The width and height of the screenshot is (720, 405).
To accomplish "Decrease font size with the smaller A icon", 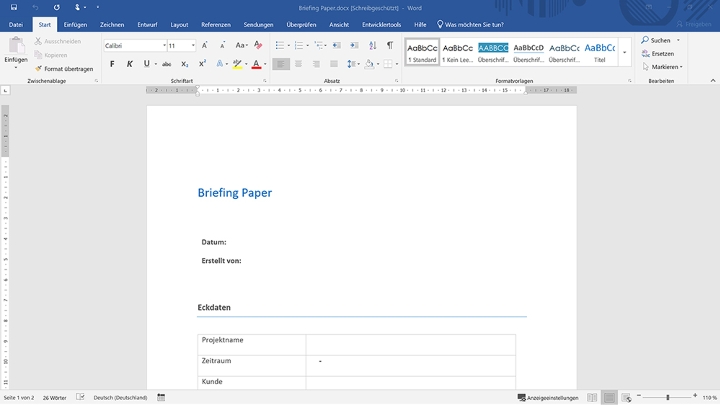I will [222, 45].
